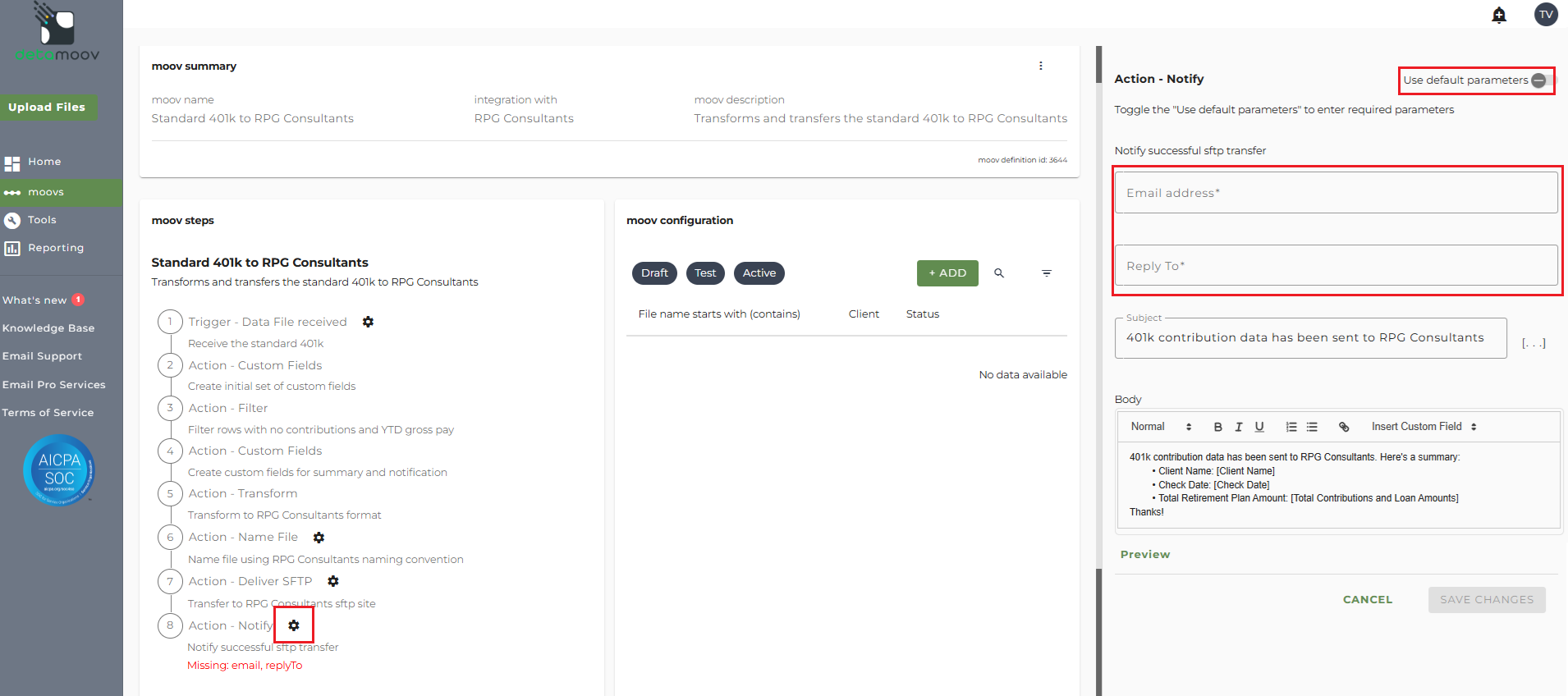
Task: Click Email Pro Services link
Action: pyautogui.click(x=53, y=385)
